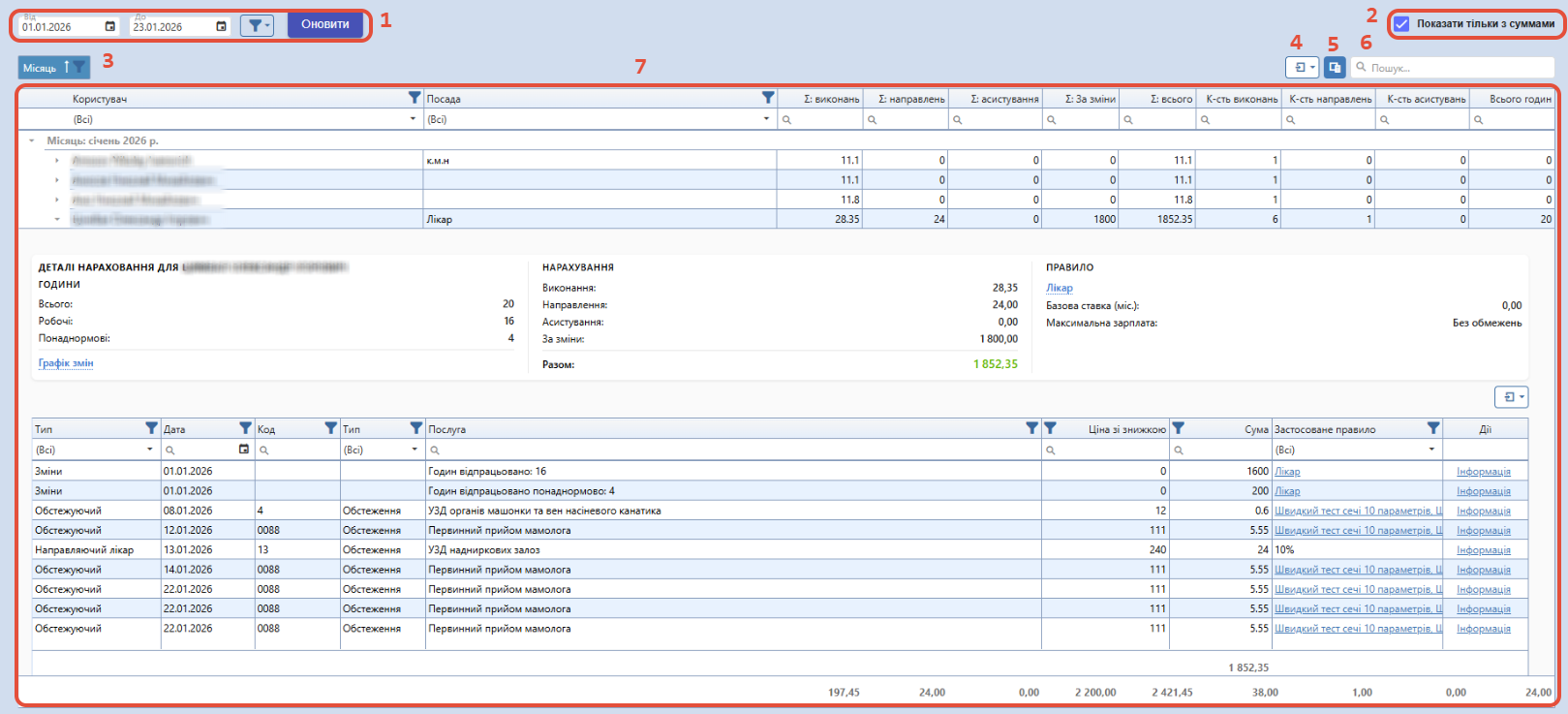Collapse the 'Місяць: січень 2026 р.' group

pos(32,140)
